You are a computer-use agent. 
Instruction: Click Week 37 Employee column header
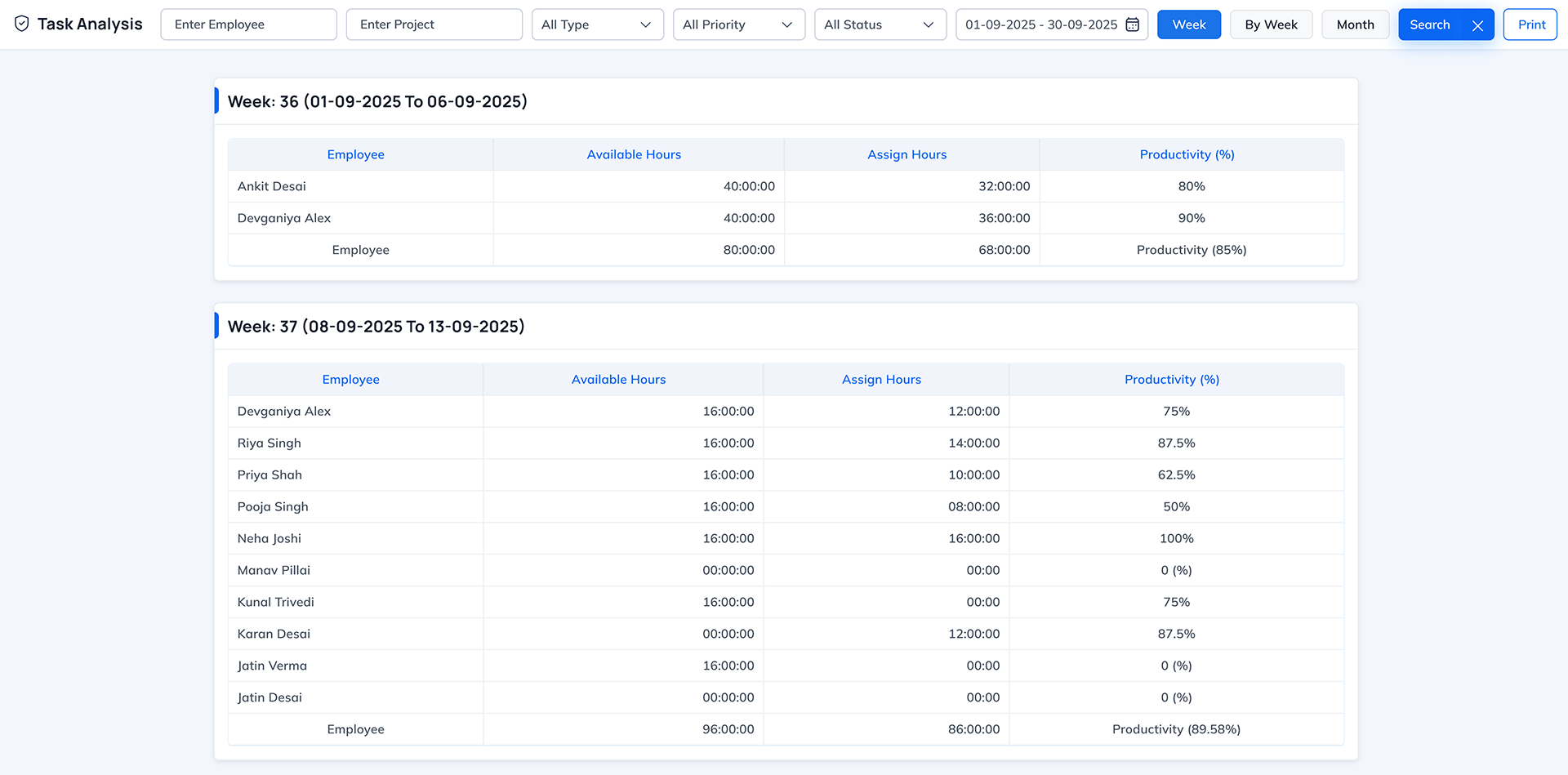click(350, 379)
